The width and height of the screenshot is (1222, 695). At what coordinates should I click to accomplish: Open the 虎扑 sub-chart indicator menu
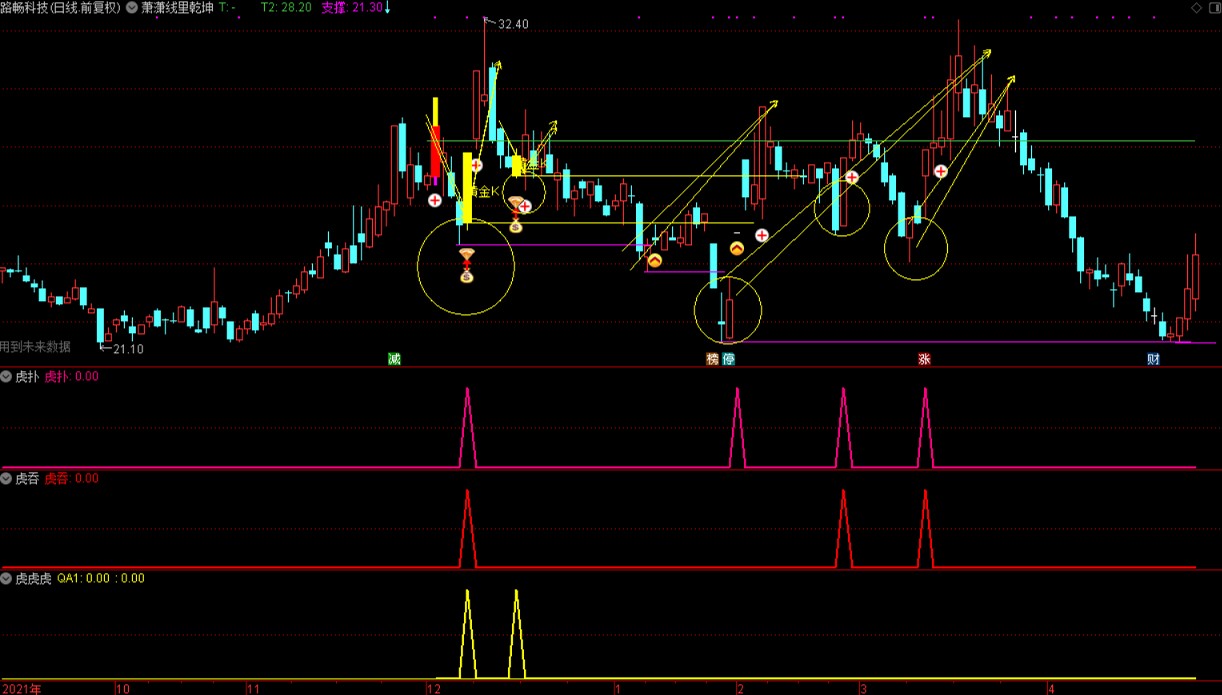(x=7, y=377)
